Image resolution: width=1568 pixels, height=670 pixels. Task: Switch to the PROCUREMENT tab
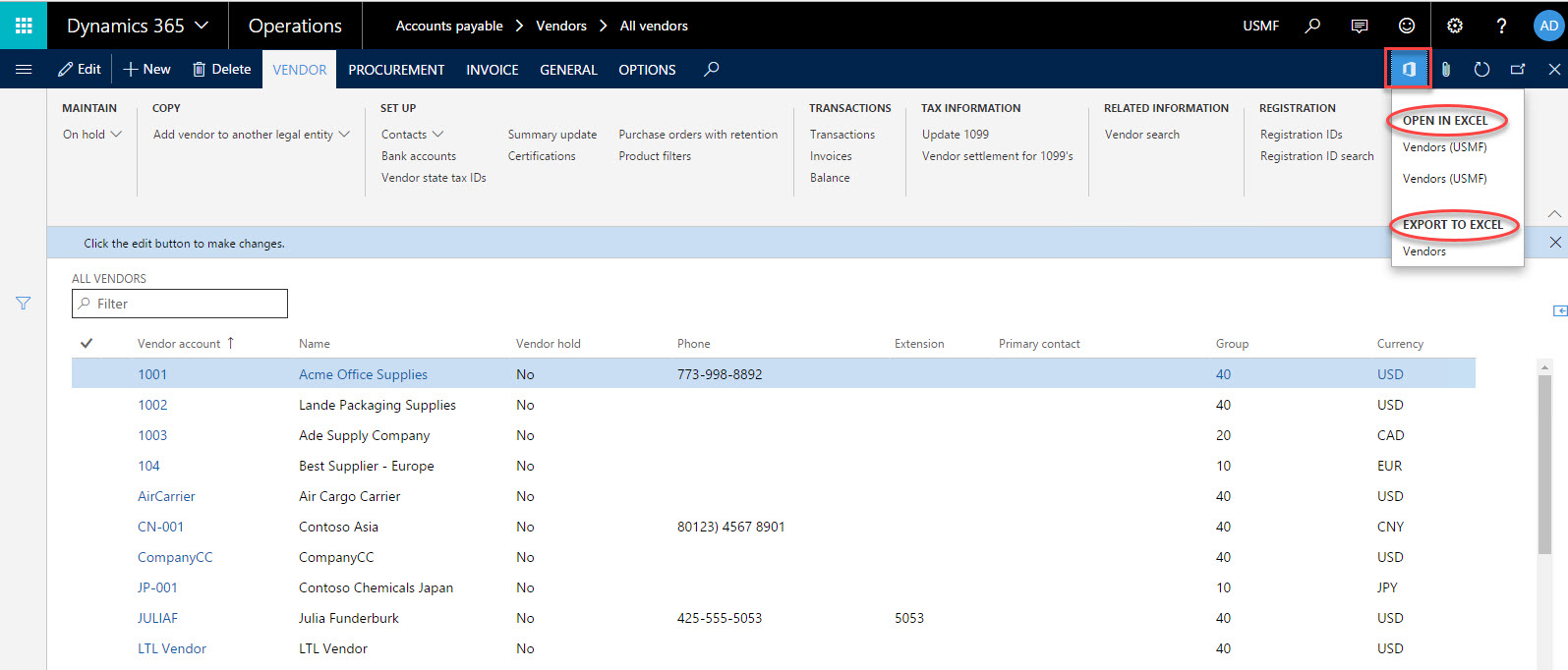pos(396,70)
